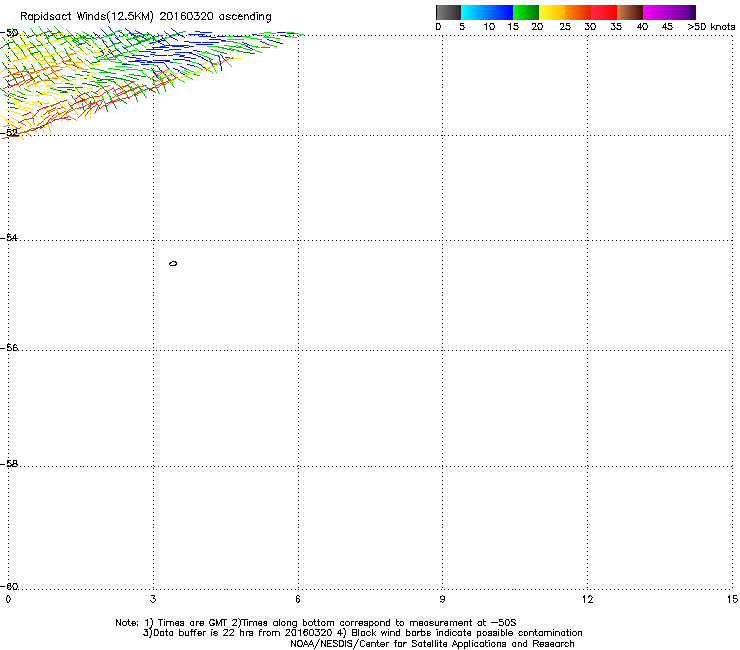Click the small island outline near -54 latitude
The width and height of the screenshot is (740, 650).
click(173, 263)
